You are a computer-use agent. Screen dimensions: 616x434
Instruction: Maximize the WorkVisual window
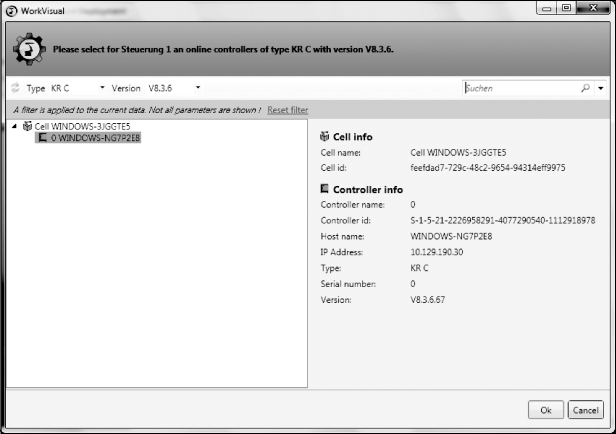[x=566, y=8]
